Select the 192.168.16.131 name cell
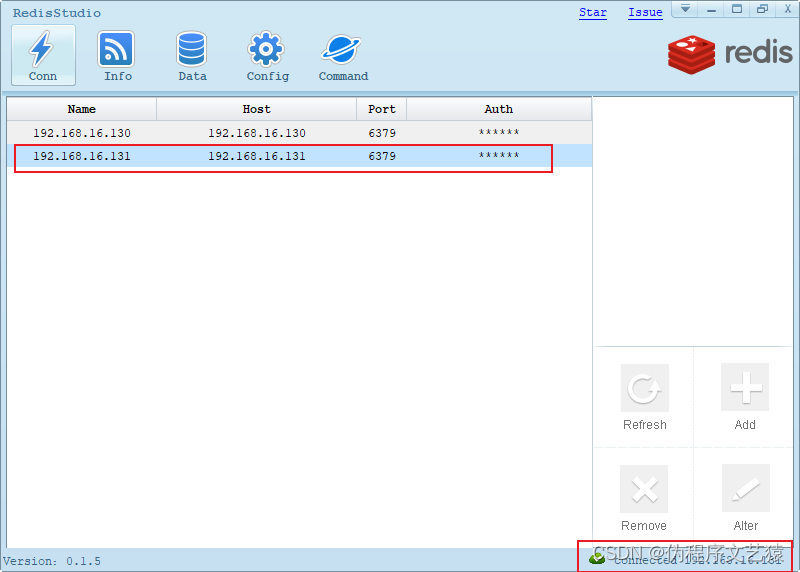This screenshot has height=572, width=800. tap(82, 156)
